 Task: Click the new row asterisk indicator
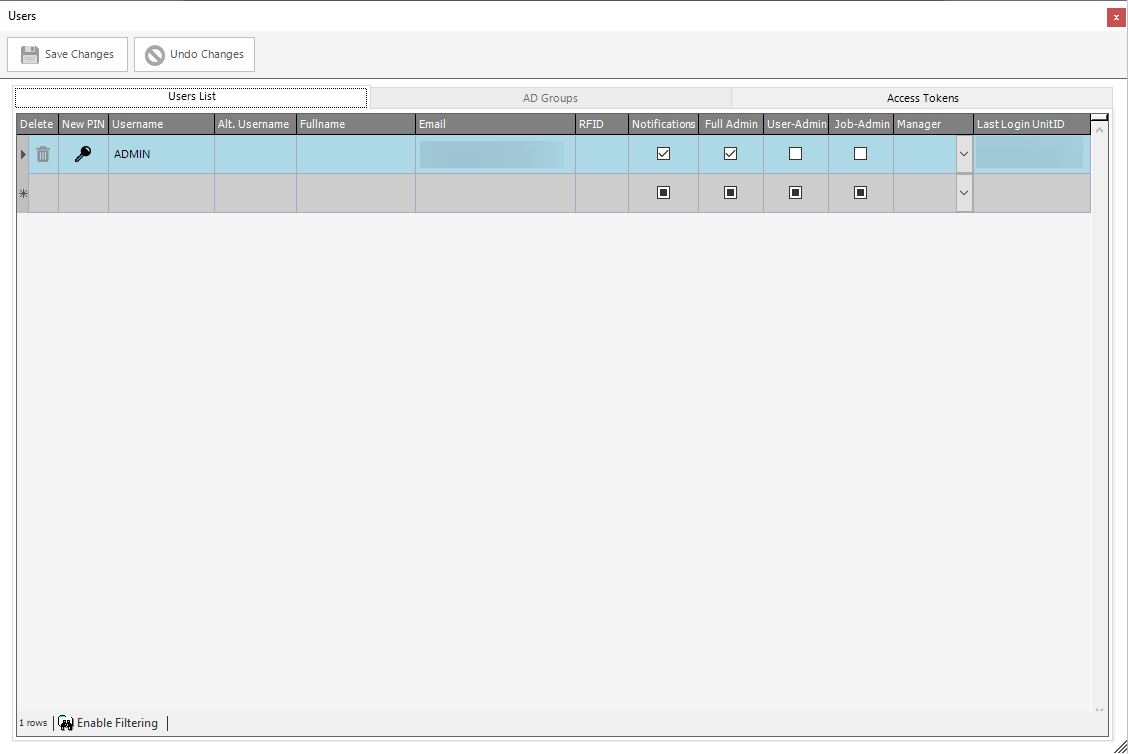coord(23,193)
